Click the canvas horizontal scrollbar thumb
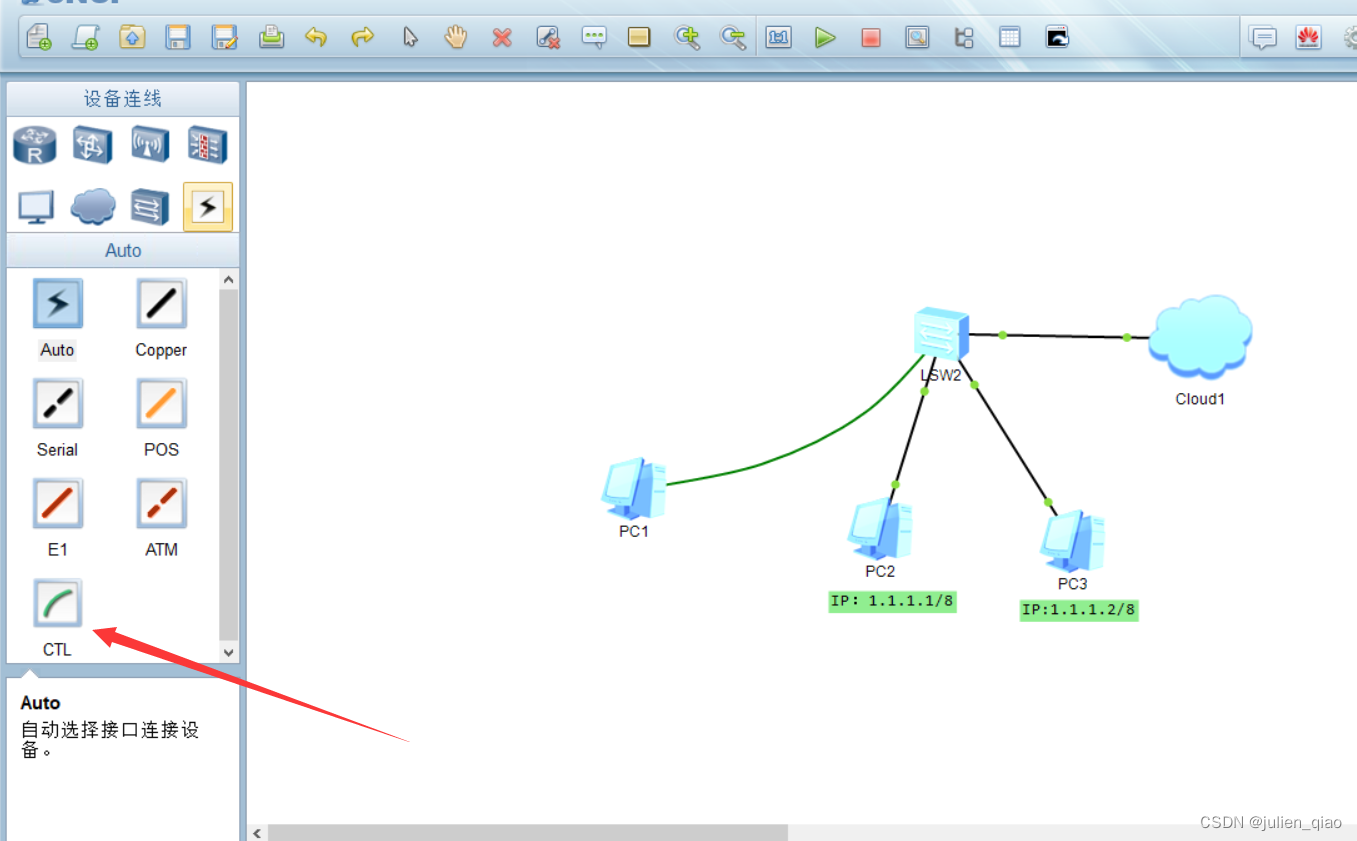 tap(528, 832)
